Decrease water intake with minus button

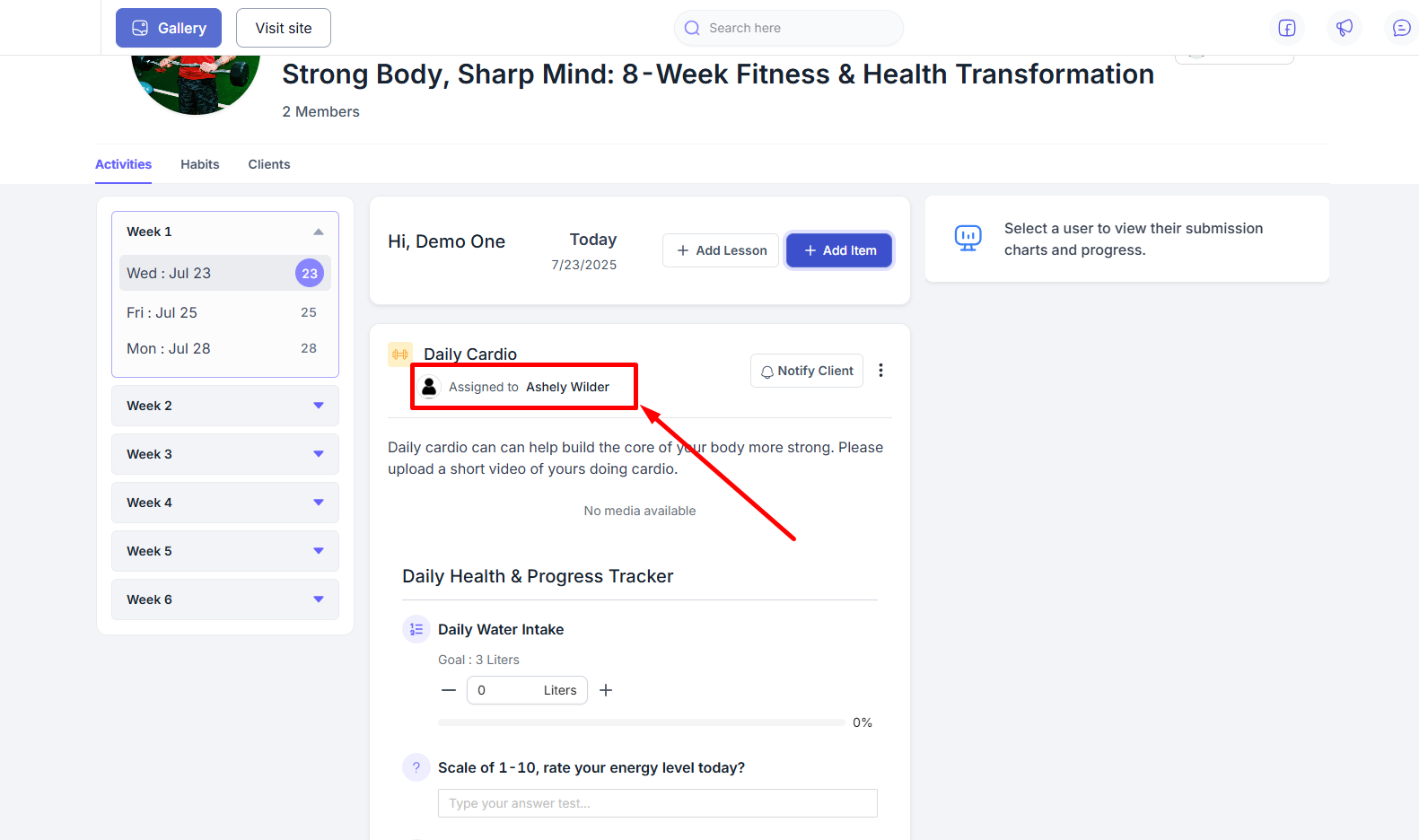coord(449,690)
